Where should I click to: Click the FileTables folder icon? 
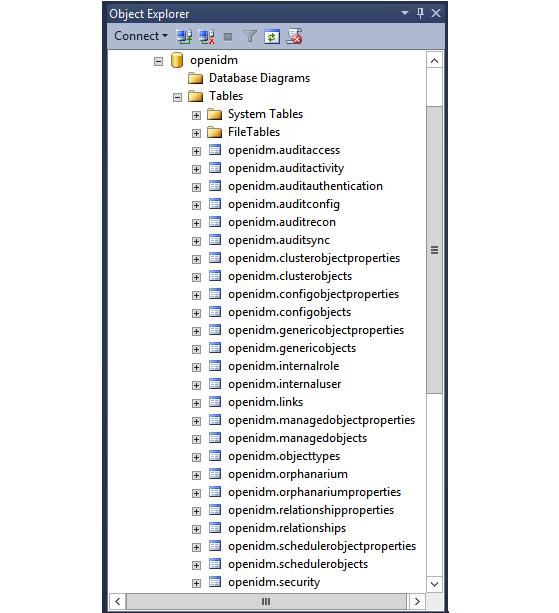pyautogui.click(x=214, y=132)
